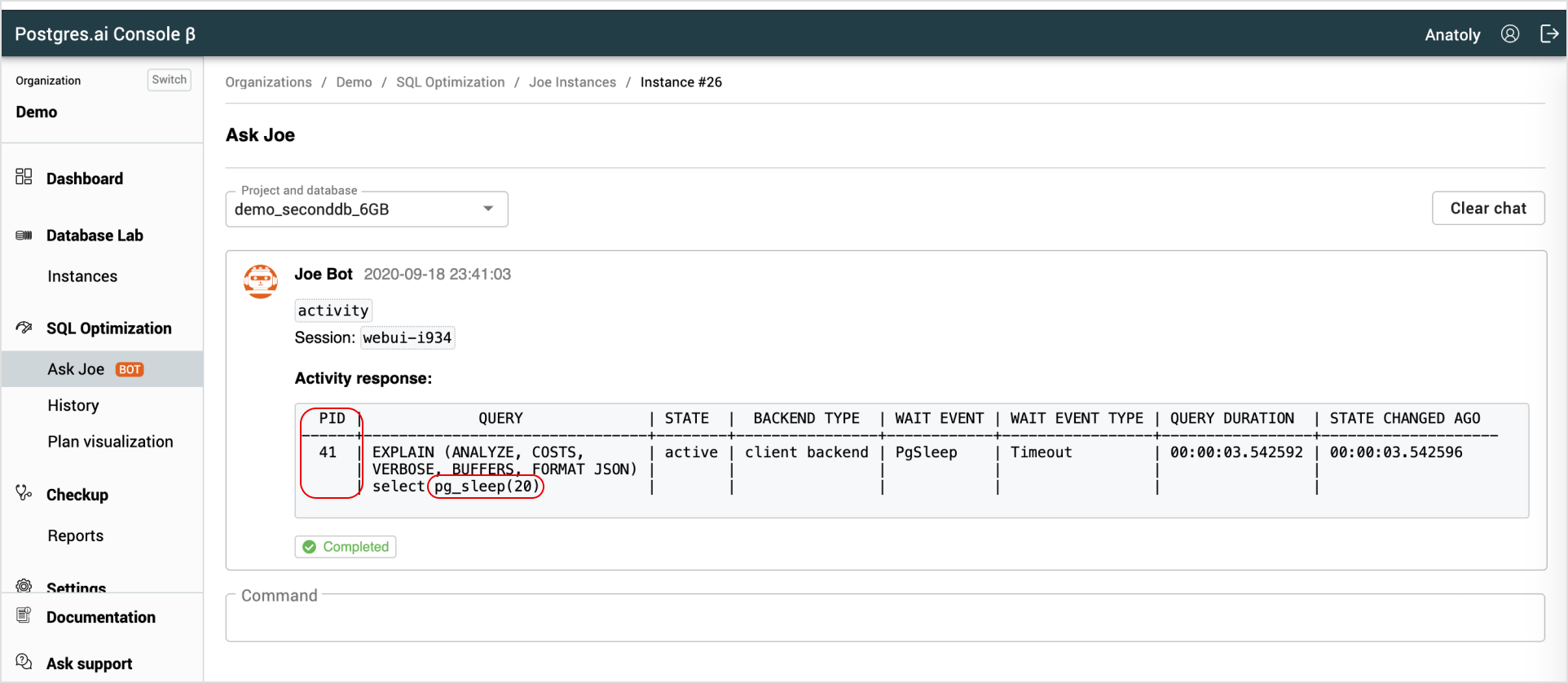Click the BACKEND TYPE column header

[806, 418]
